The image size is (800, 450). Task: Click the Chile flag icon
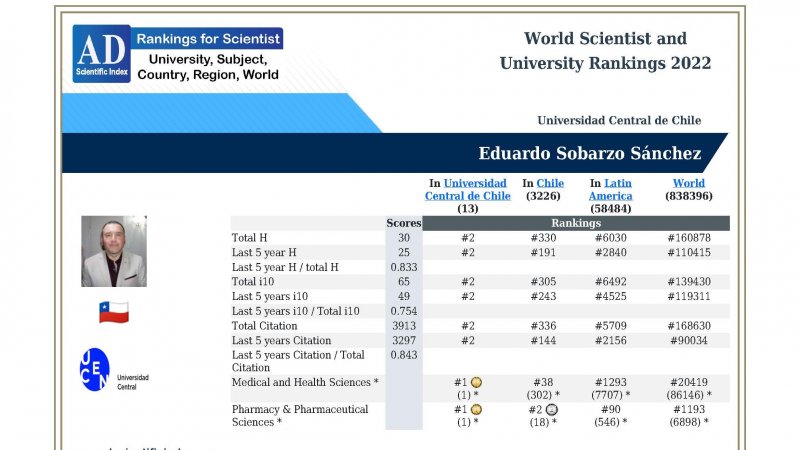coord(113,312)
